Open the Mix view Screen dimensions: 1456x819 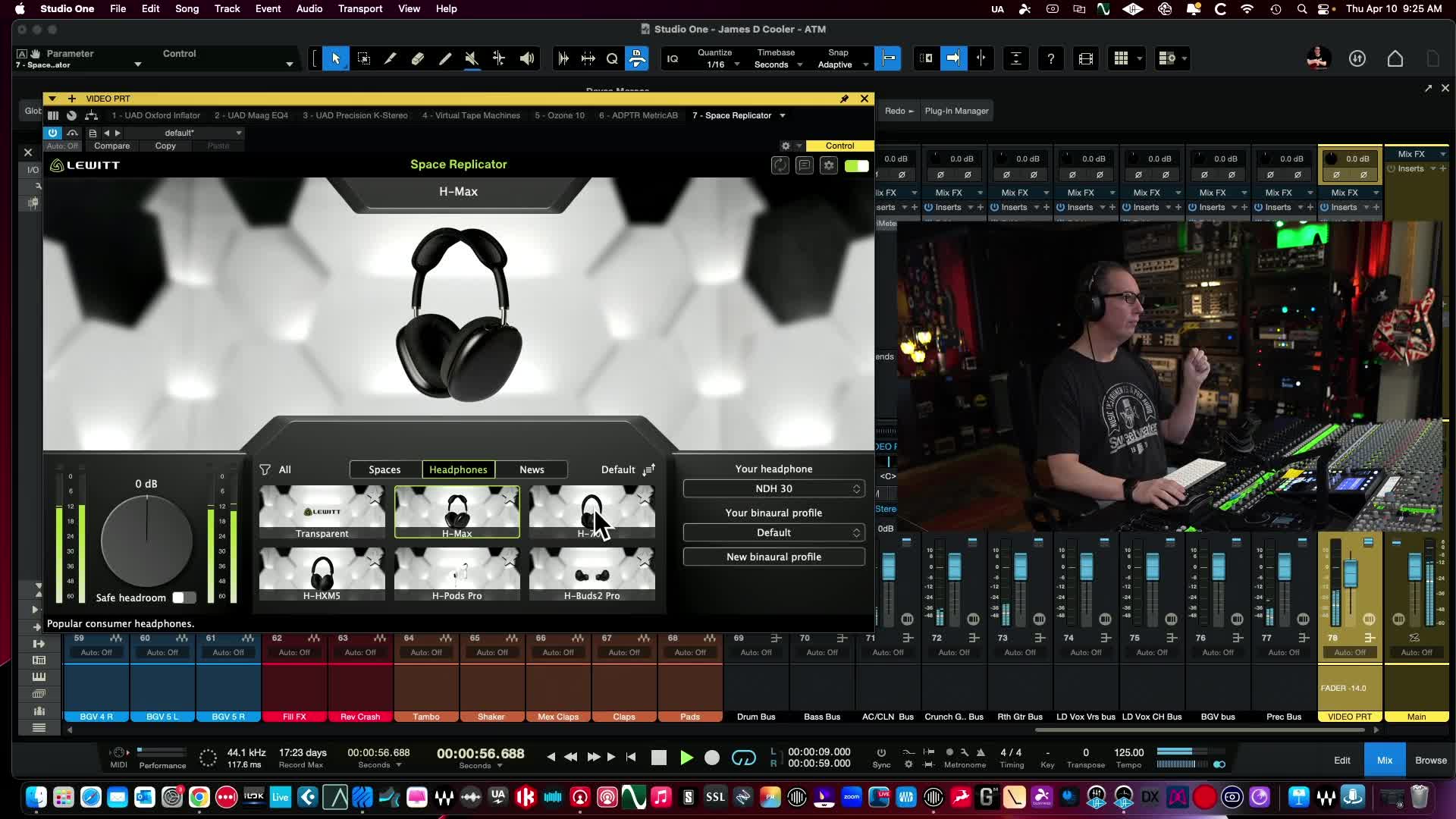[x=1385, y=761]
